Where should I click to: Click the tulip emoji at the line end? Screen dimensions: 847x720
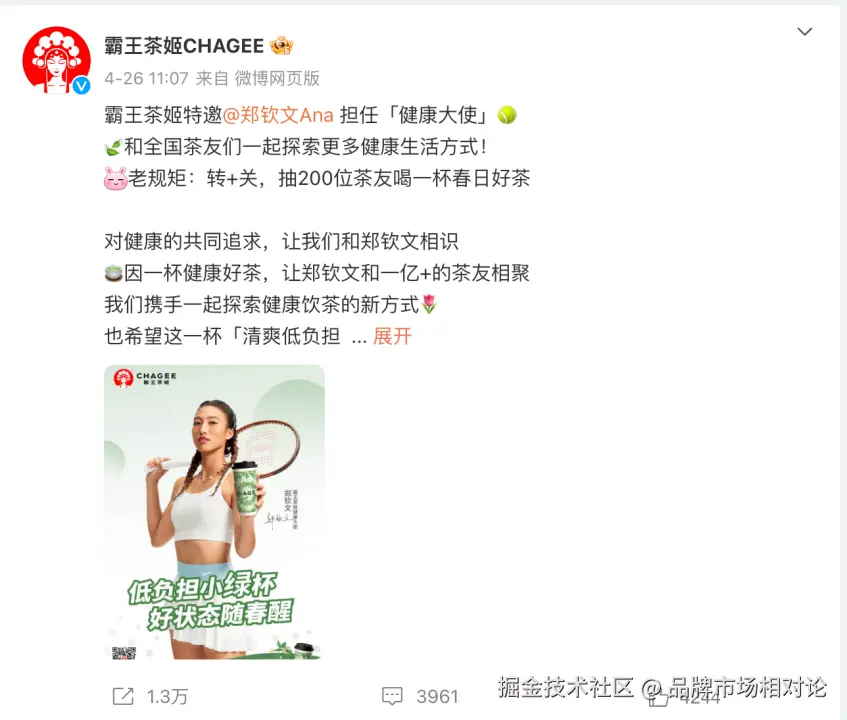click(428, 305)
